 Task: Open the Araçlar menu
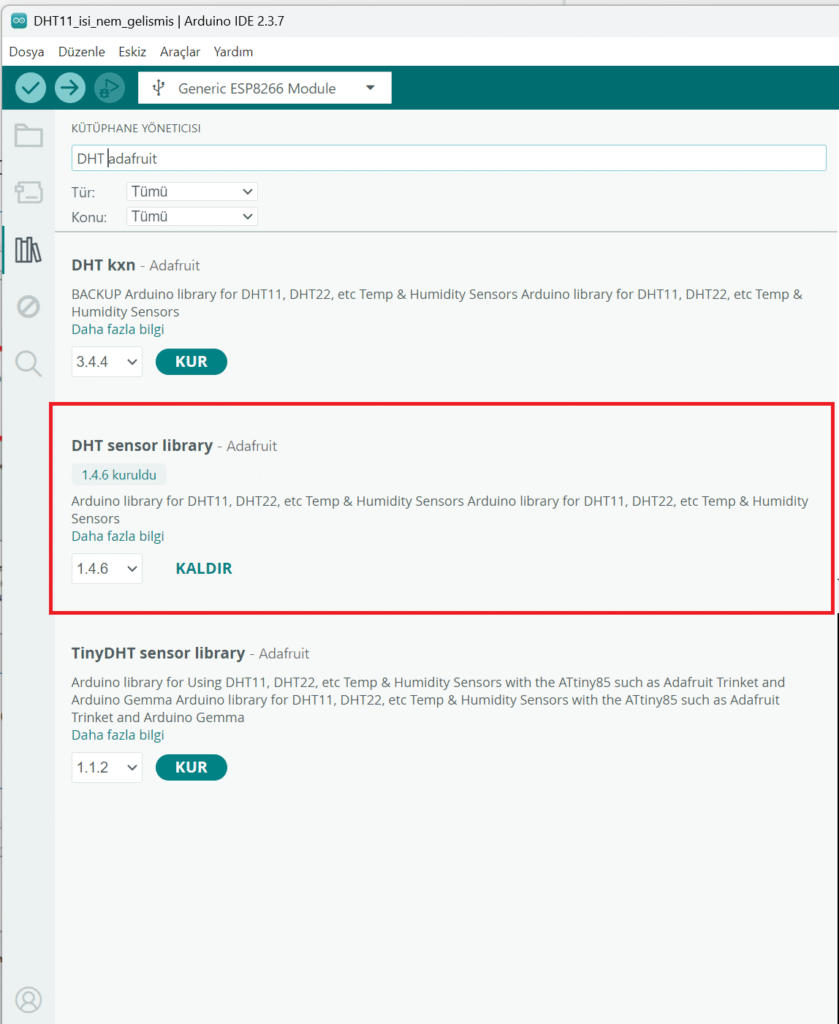tap(180, 51)
